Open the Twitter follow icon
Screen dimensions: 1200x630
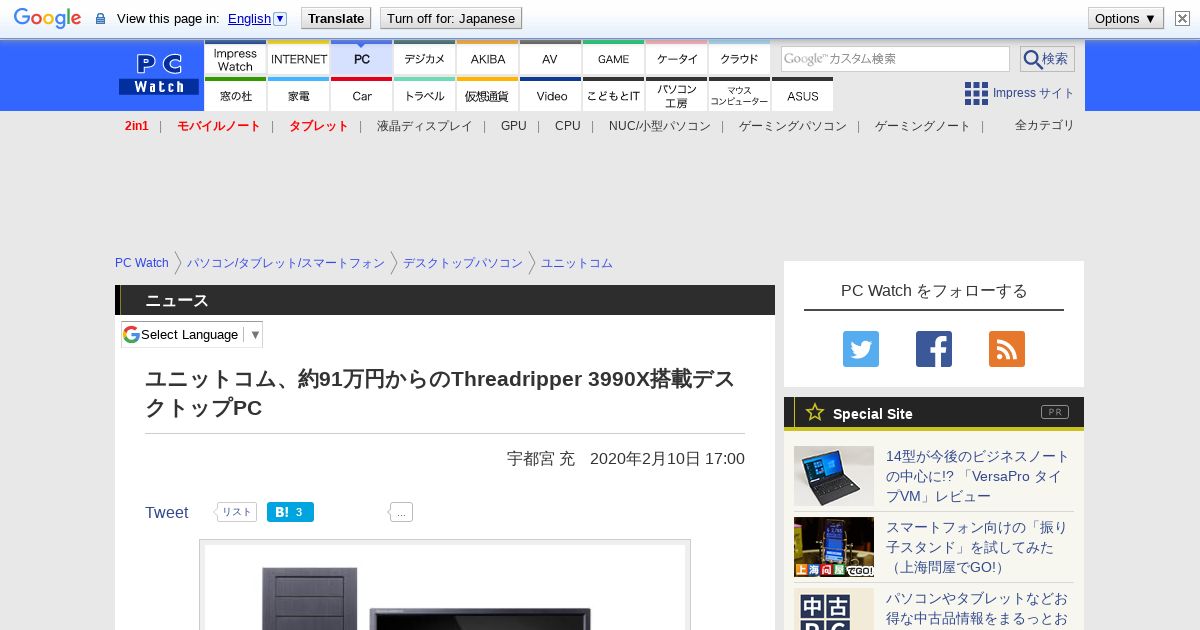pos(861,349)
